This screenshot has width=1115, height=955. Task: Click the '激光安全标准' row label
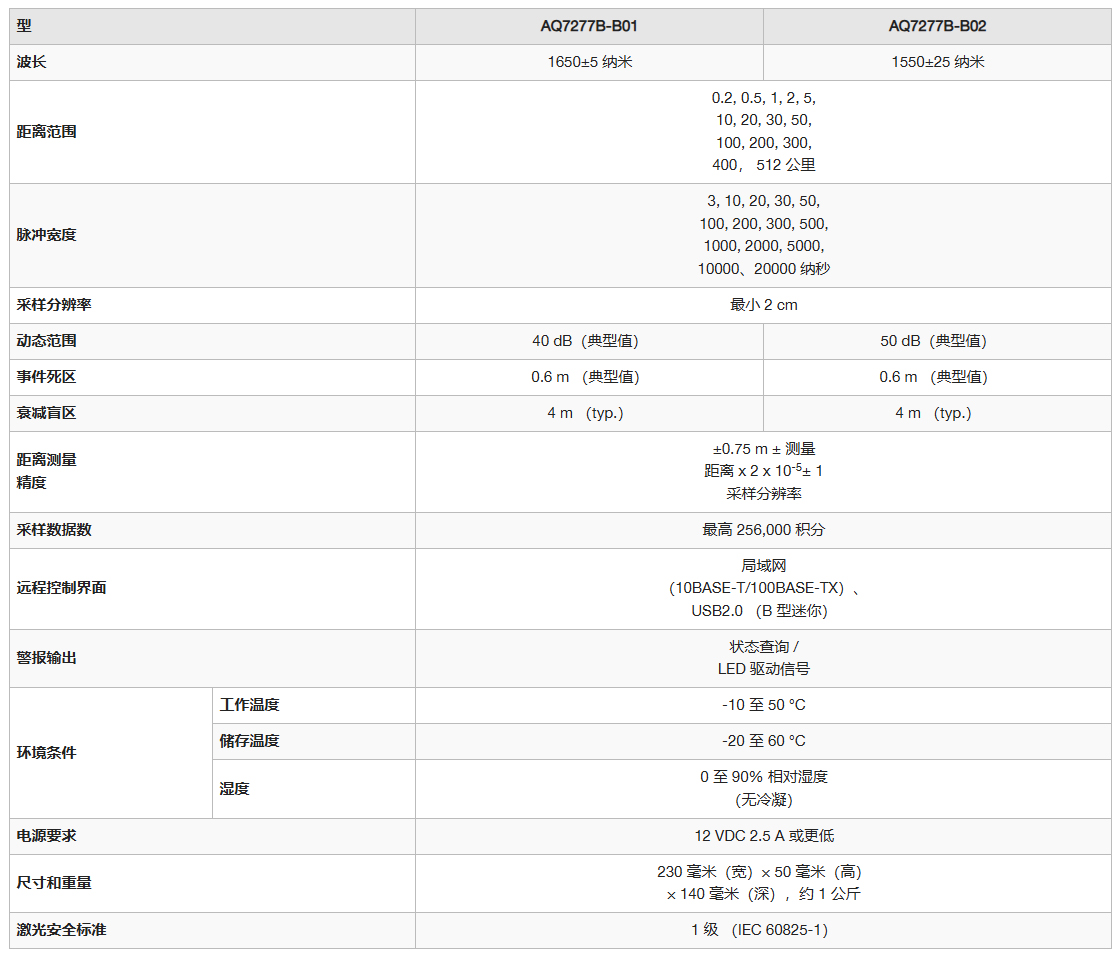pyautogui.click(x=61, y=930)
